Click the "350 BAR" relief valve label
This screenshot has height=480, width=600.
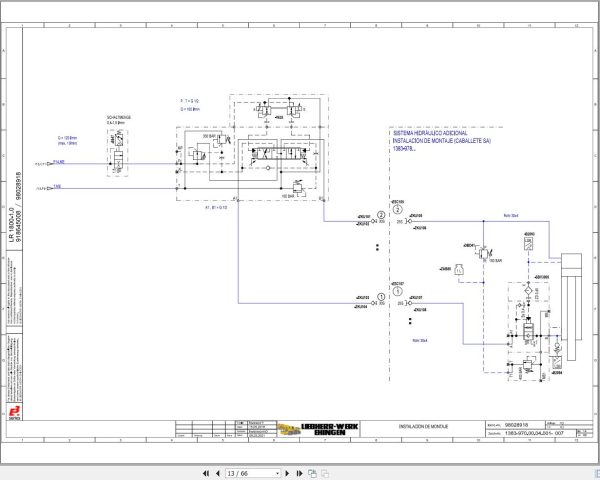tap(209, 136)
